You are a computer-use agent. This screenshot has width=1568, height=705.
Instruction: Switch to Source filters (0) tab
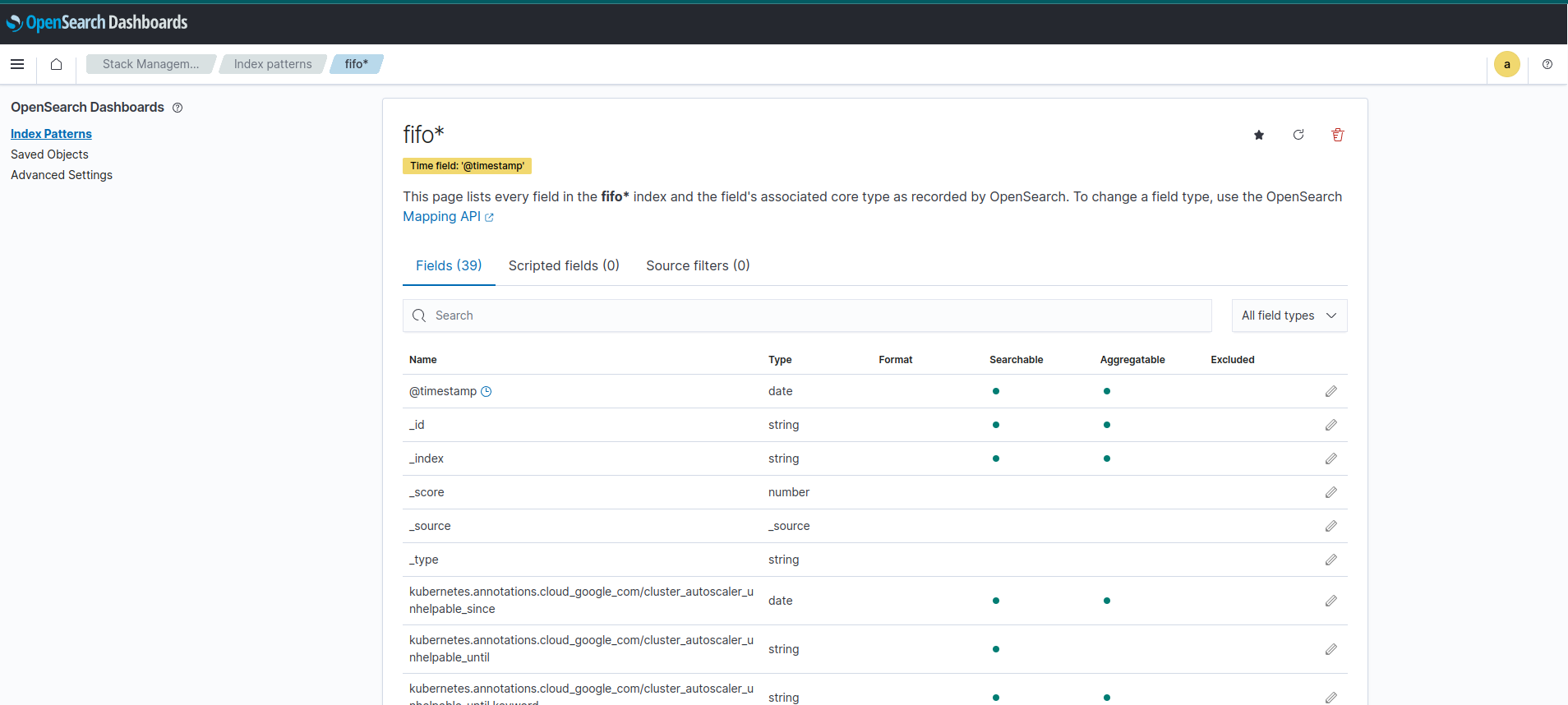(x=698, y=265)
